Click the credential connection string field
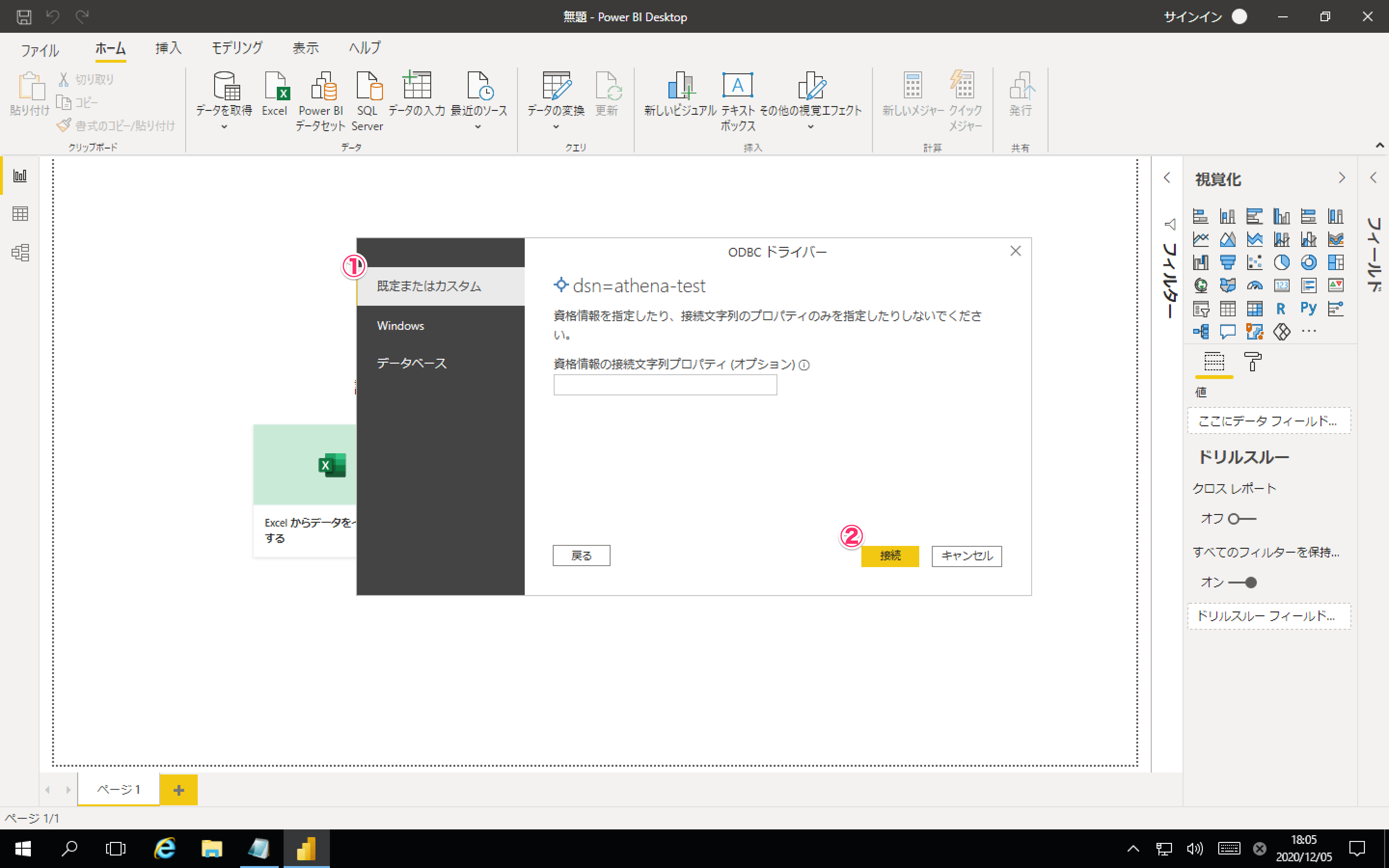Screen dimensions: 1389x868 click(665, 385)
